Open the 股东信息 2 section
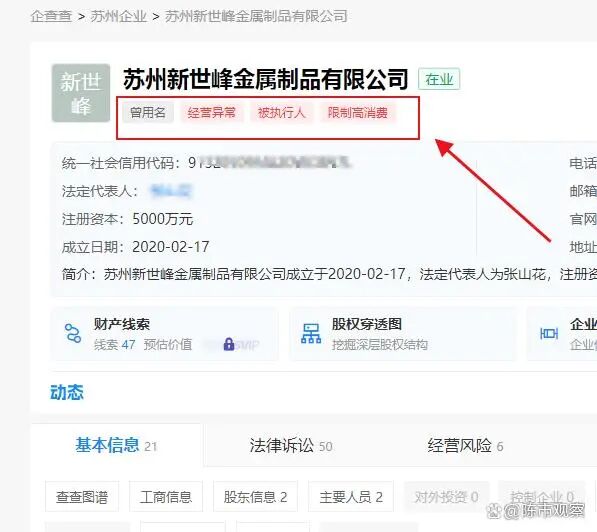597x532 pixels. [255, 497]
